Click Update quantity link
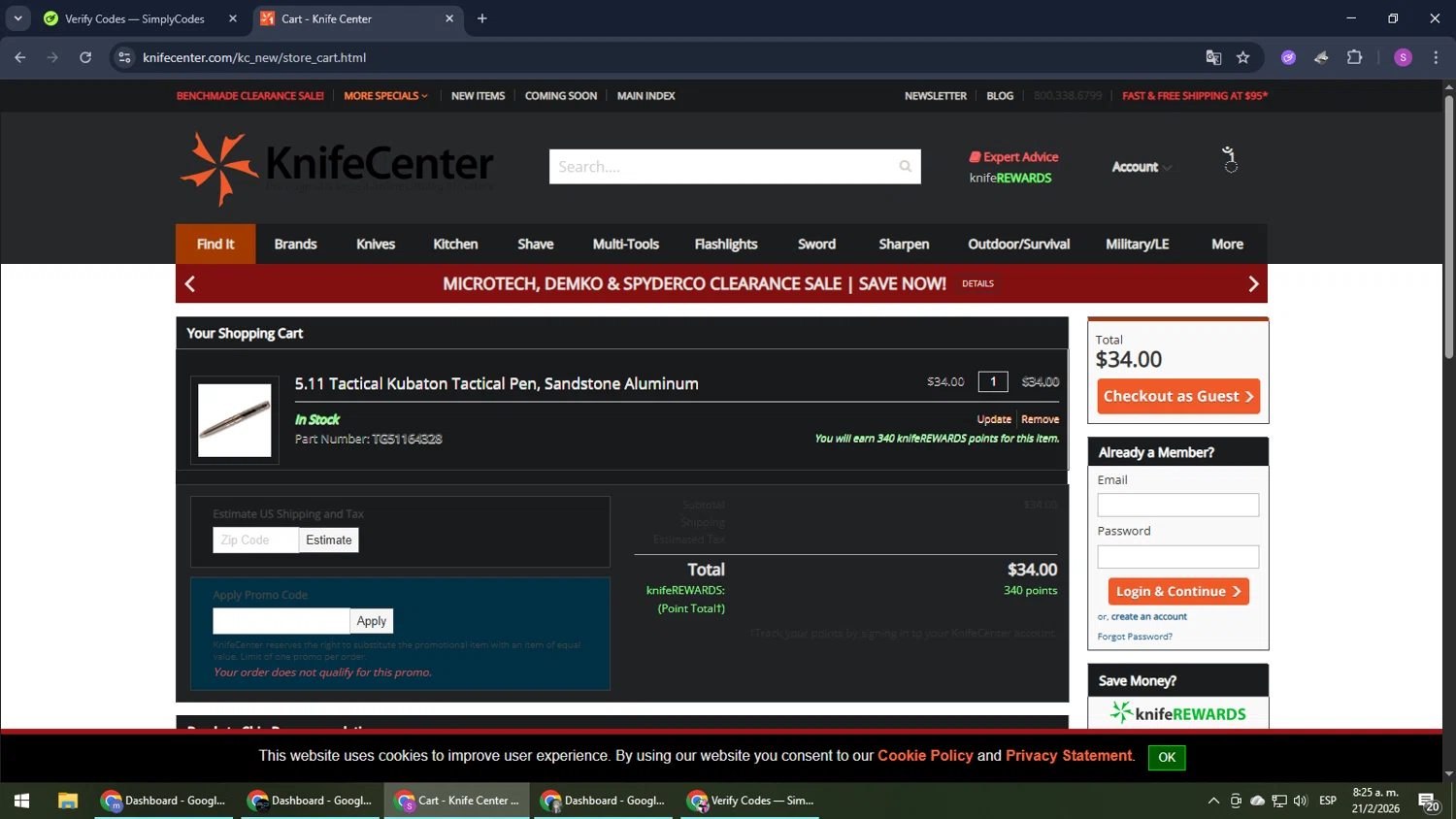Screen dimensions: 1456x819 point(994,419)
